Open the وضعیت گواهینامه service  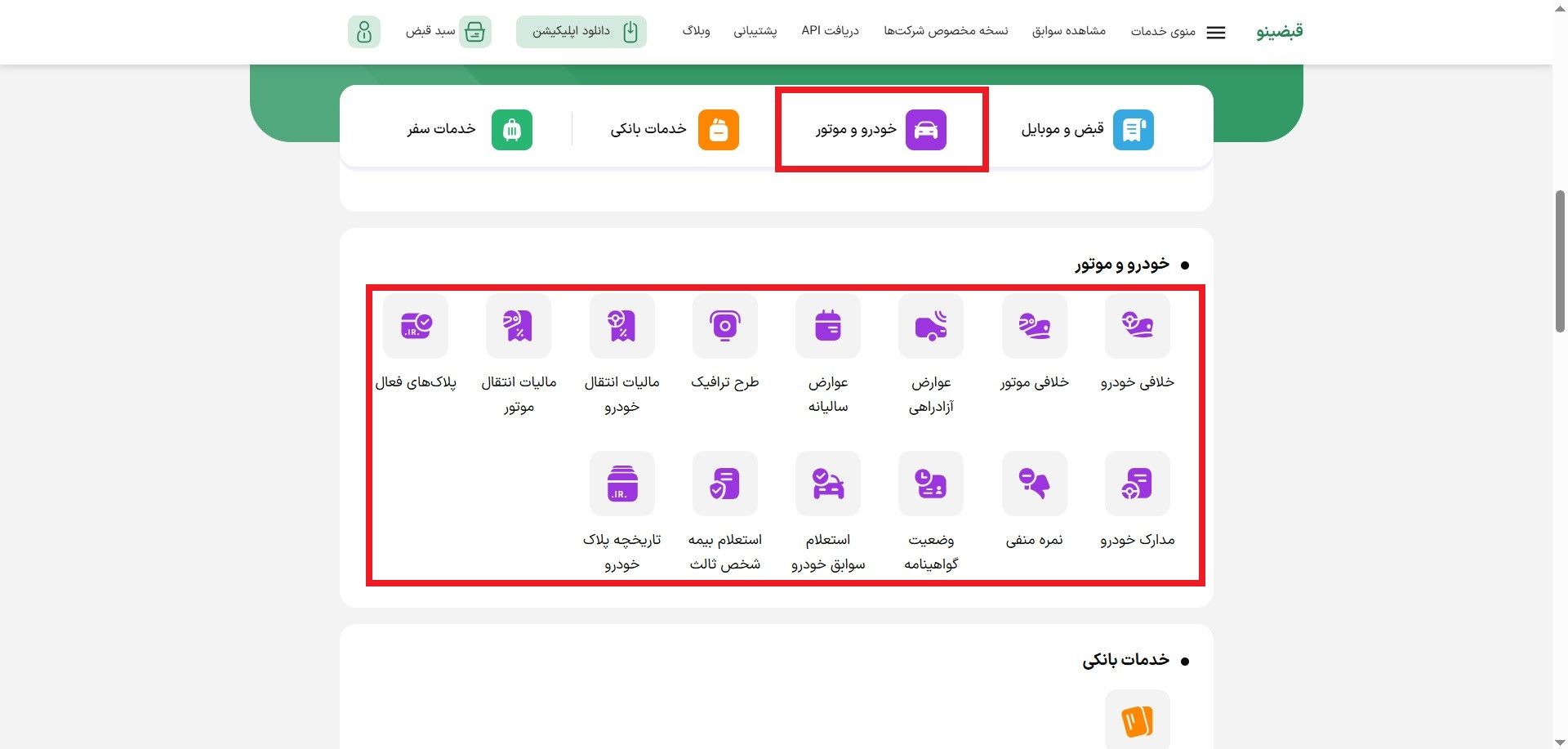(x=930, y=484)
